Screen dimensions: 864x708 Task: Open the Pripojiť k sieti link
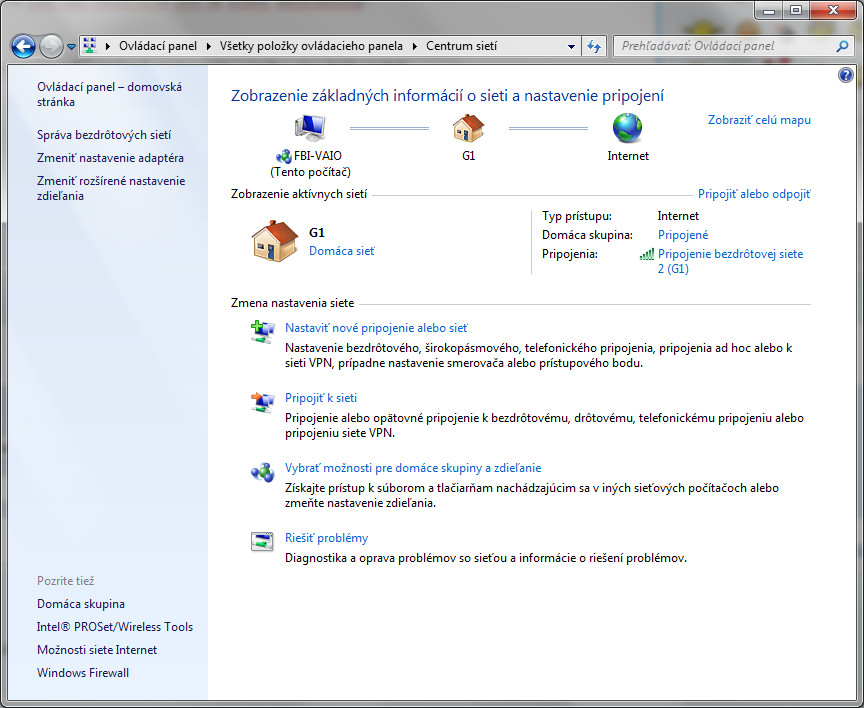click(321, 398)
